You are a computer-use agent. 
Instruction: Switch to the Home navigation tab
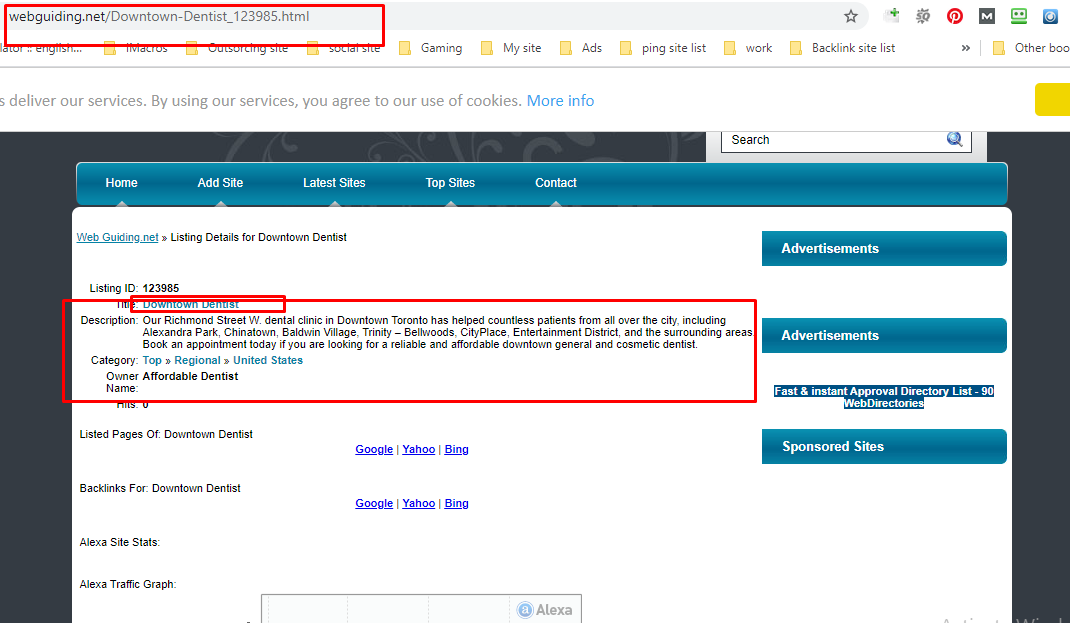121,183
